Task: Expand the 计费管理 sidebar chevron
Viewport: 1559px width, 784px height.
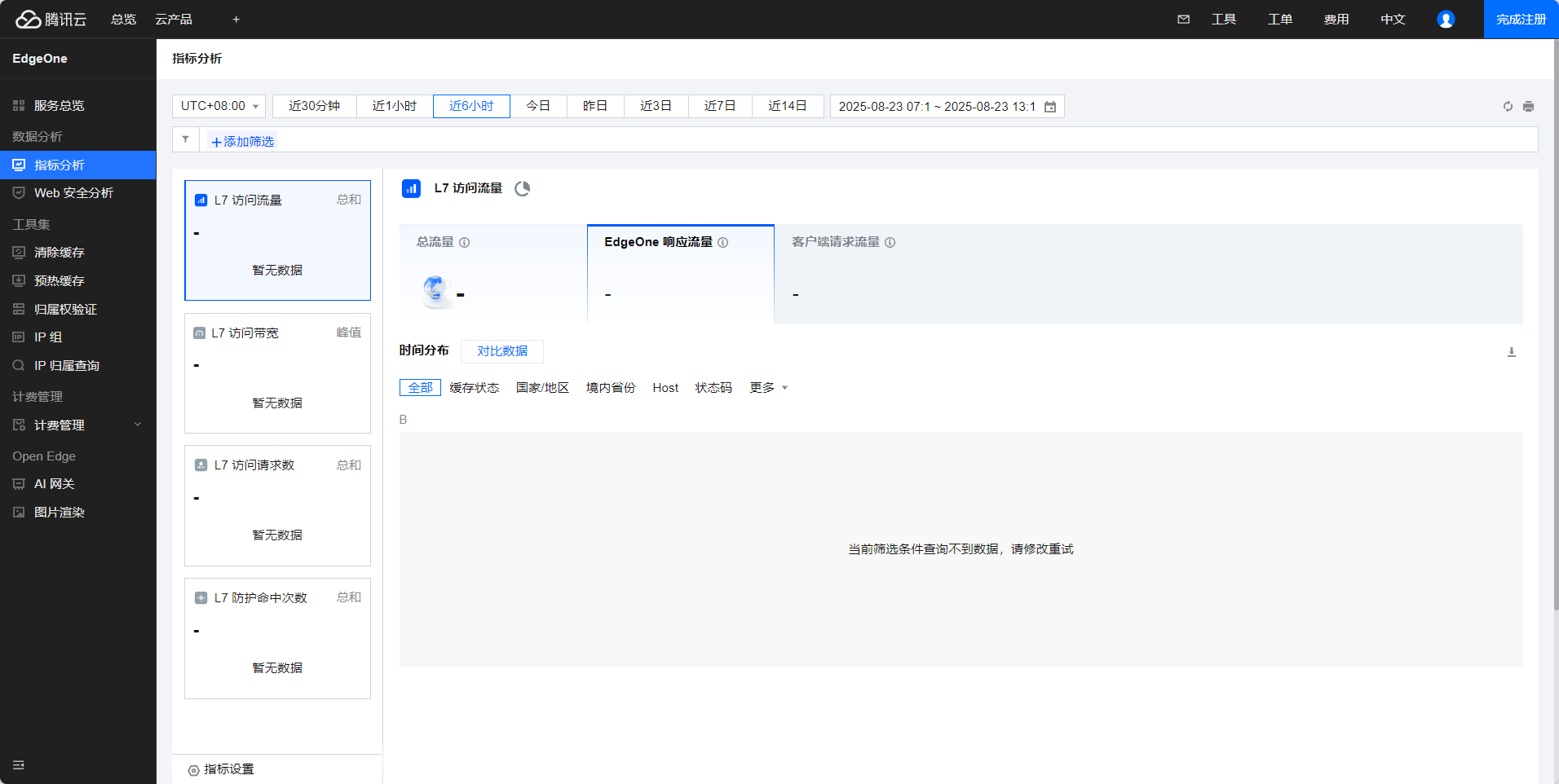Action: [138, 425]
